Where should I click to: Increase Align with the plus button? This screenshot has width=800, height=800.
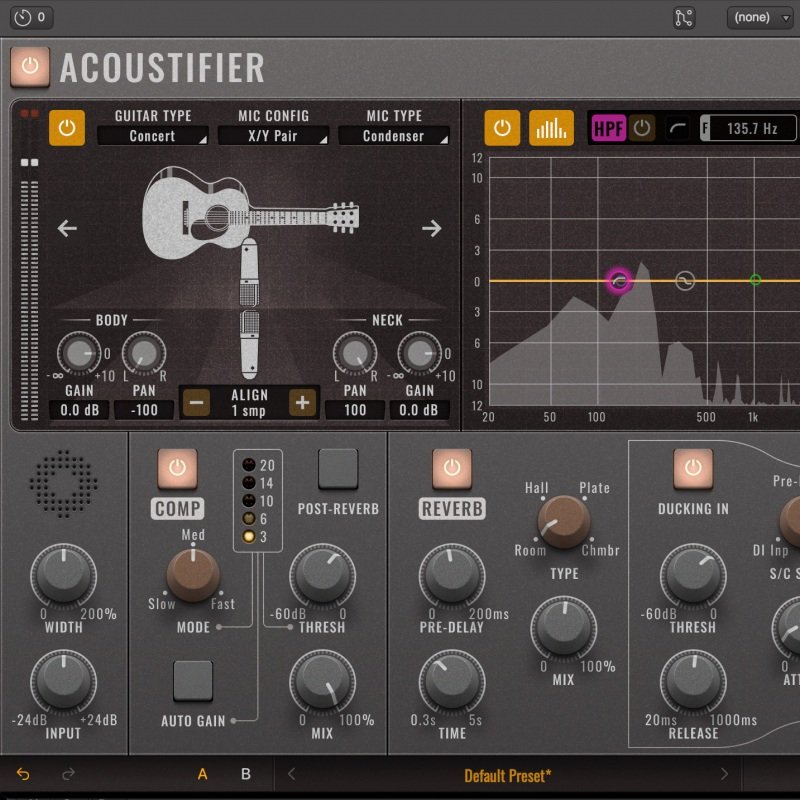pos(303,403)
